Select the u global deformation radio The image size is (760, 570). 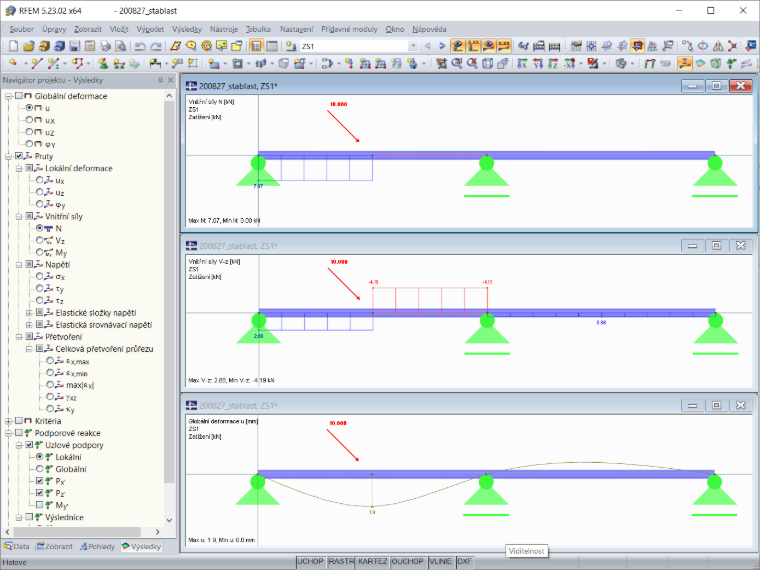(x=29, y=108)
